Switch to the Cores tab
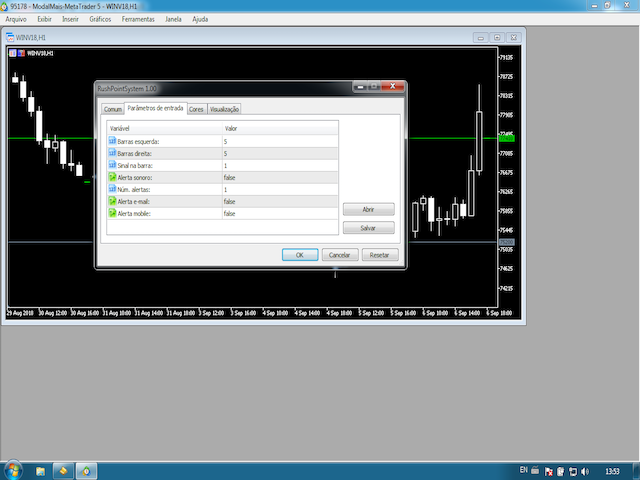This screenshot has width=640, height=480. point(196,109)
